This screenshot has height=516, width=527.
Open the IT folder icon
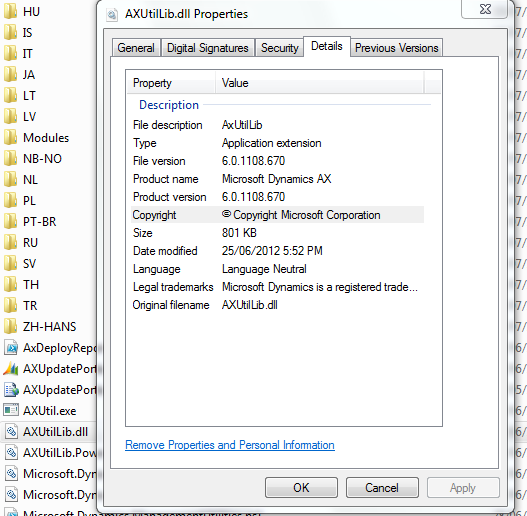click(x=10, y=54)
